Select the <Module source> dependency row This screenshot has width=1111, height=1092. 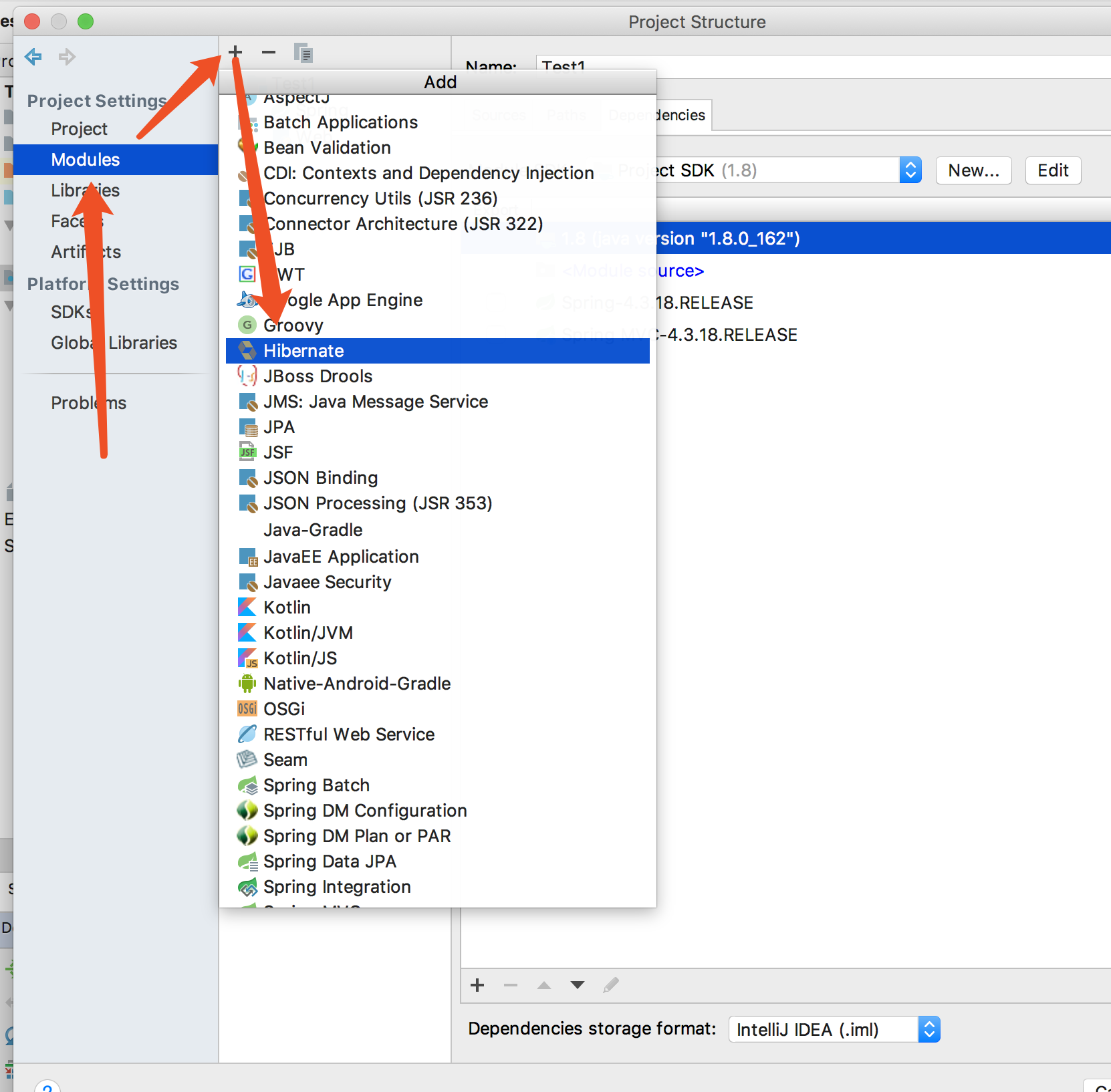[785, 271]
